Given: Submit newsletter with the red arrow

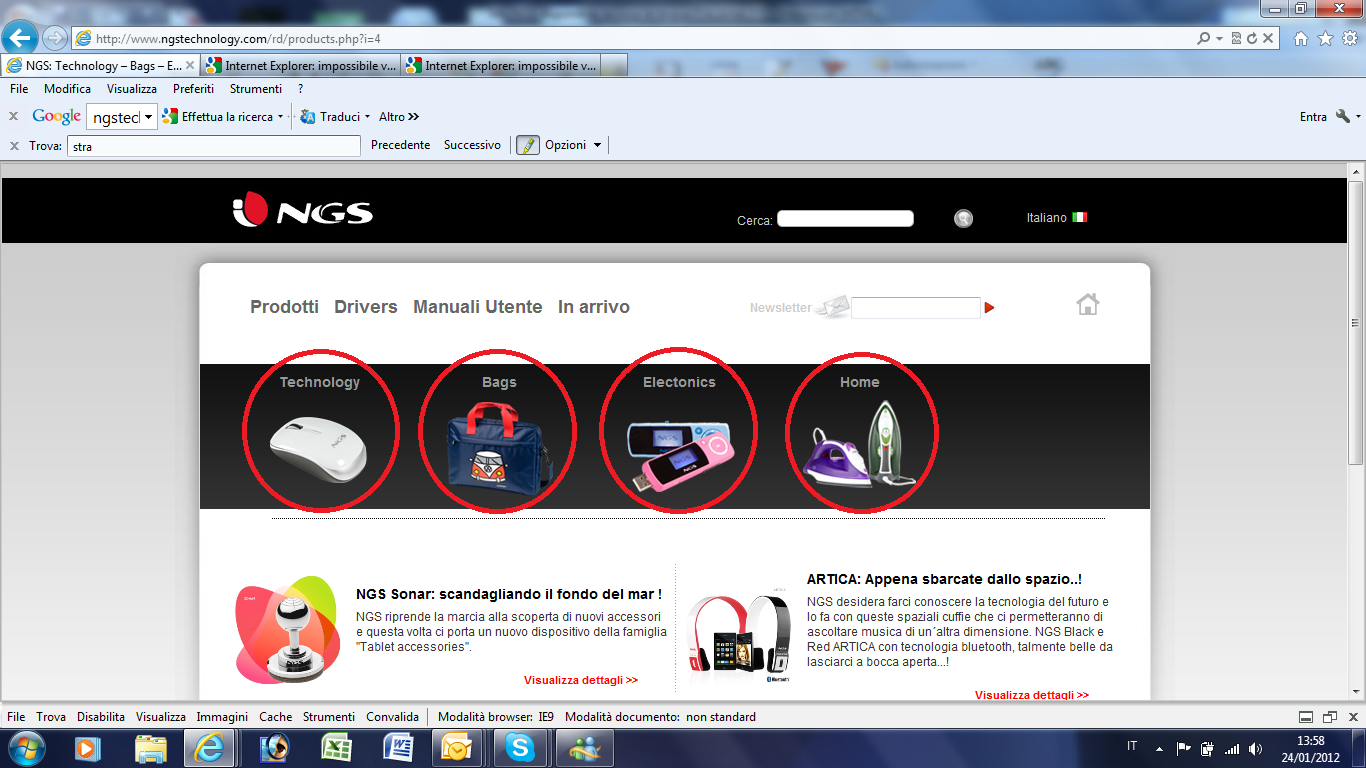Looking at the screenshot, I should pyautogui.click(x=989, y=308).
